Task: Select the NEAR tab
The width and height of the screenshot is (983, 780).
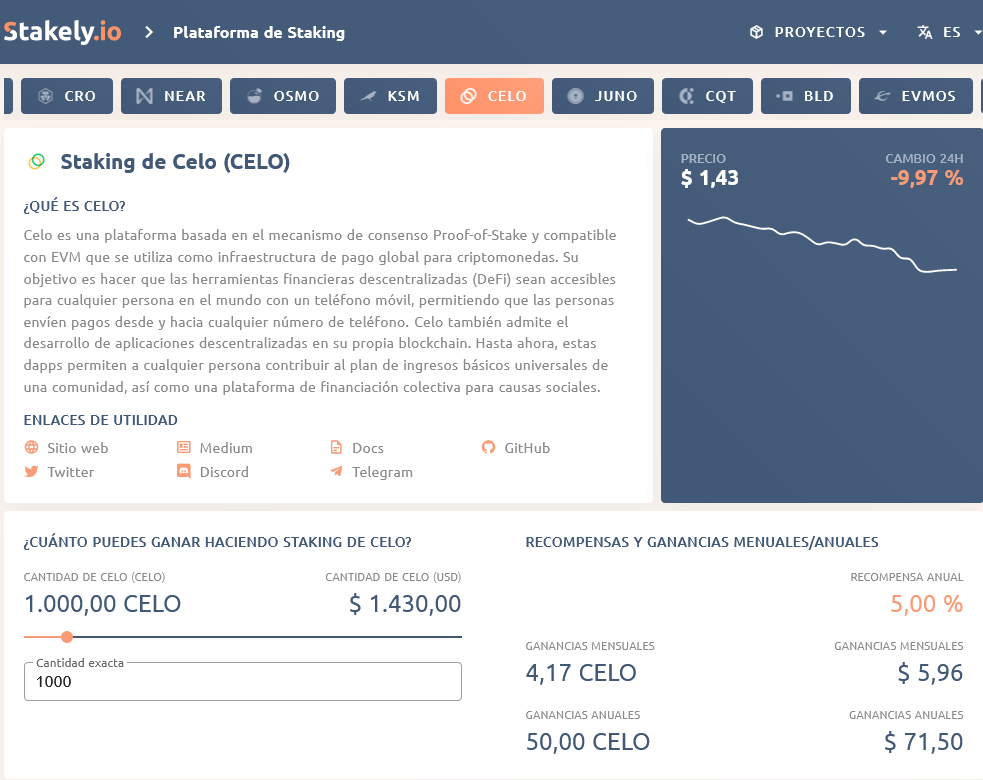Action: 171,96
